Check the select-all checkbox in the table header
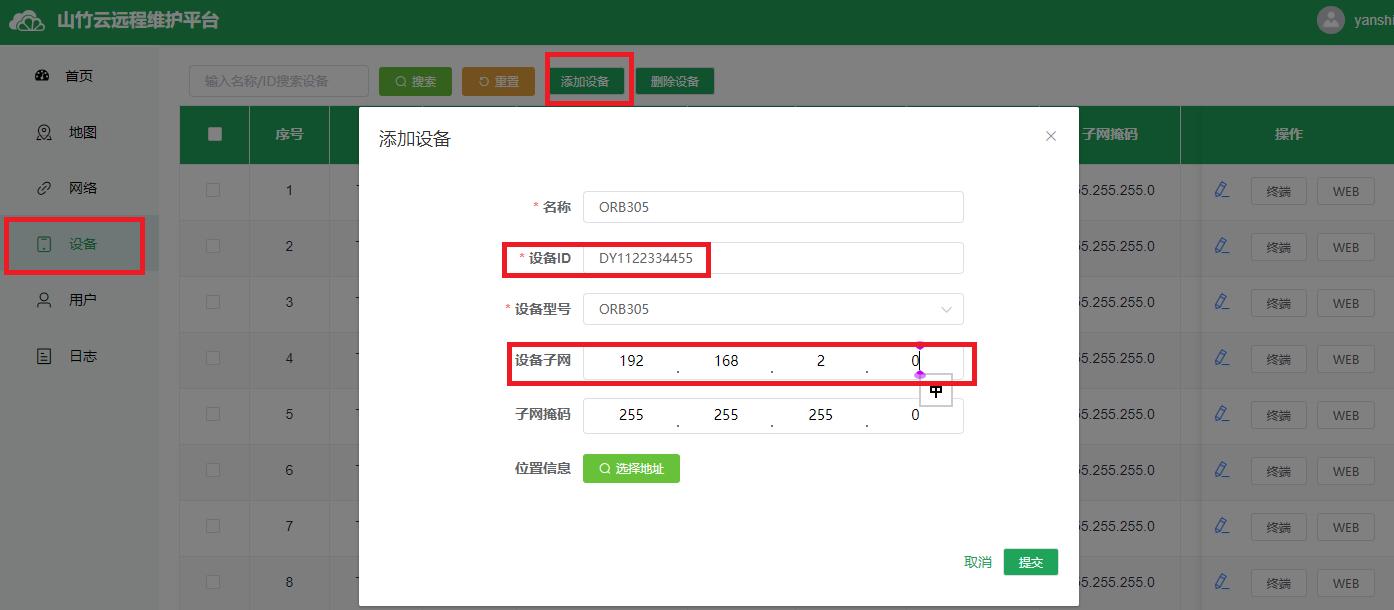Image resolution: width=1394 pixels, height=610 pixels. pos(213,134)
